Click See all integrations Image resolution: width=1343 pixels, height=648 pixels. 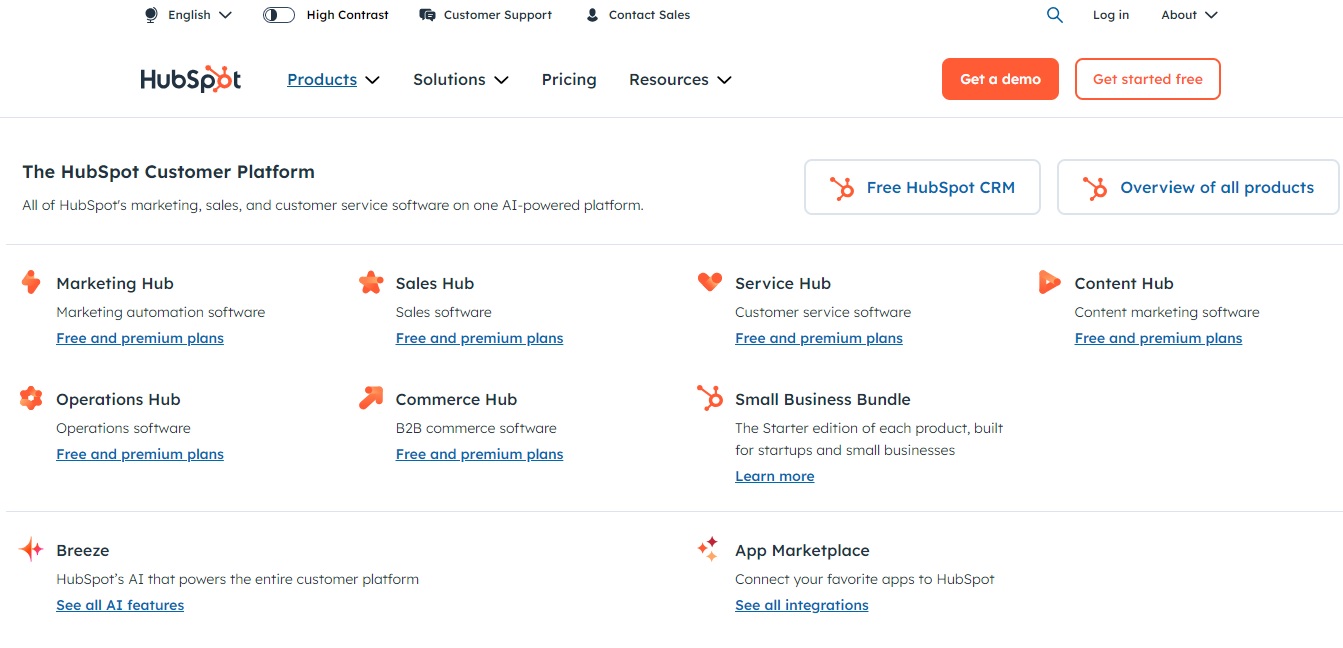point(802,605)
